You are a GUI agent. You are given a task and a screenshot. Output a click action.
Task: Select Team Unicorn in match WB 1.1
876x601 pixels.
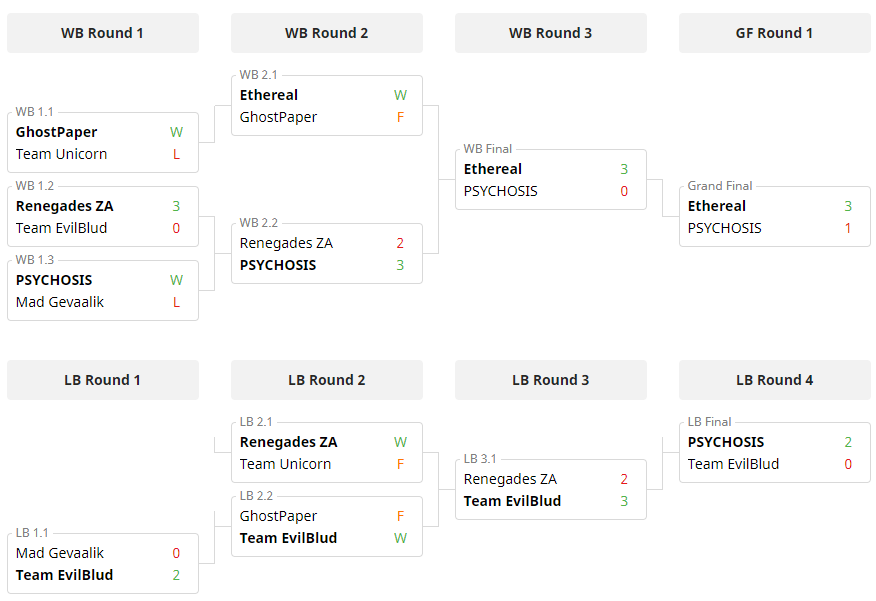pos(62,154)
